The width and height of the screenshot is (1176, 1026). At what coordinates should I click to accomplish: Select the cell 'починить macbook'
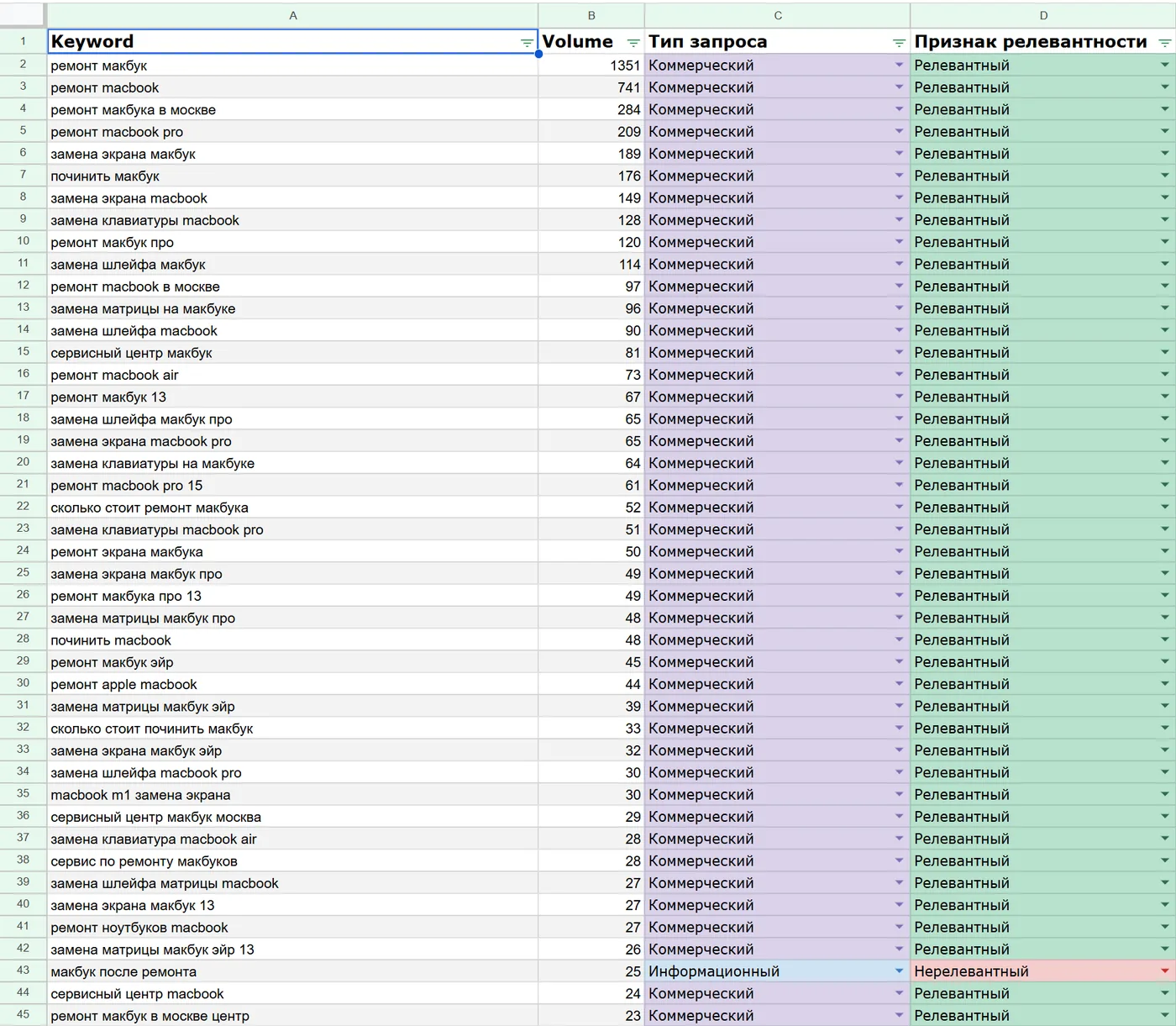pos(292,639)
